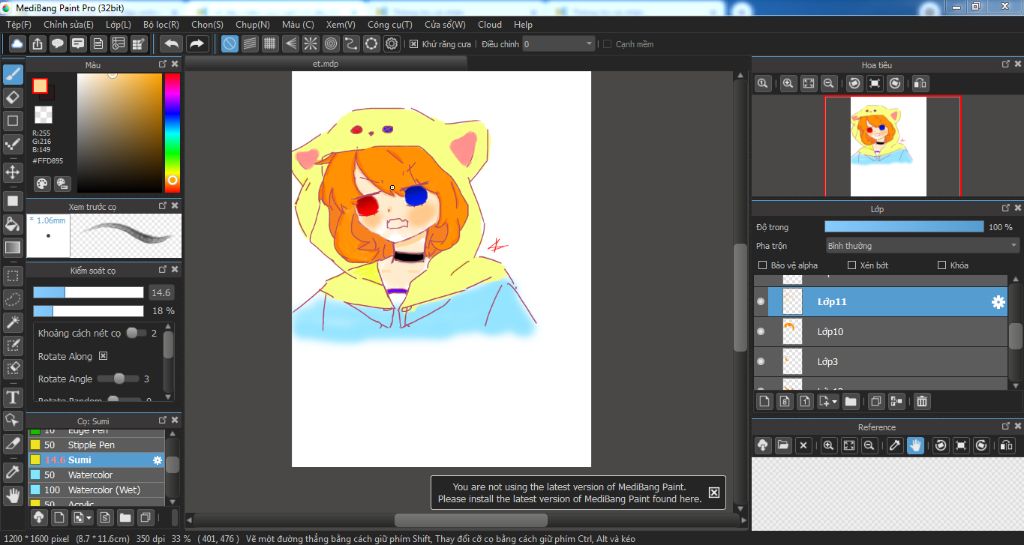This screenshot has width=1024, height=545.
Task: Undock the Reference panel
Action: 1006,426
